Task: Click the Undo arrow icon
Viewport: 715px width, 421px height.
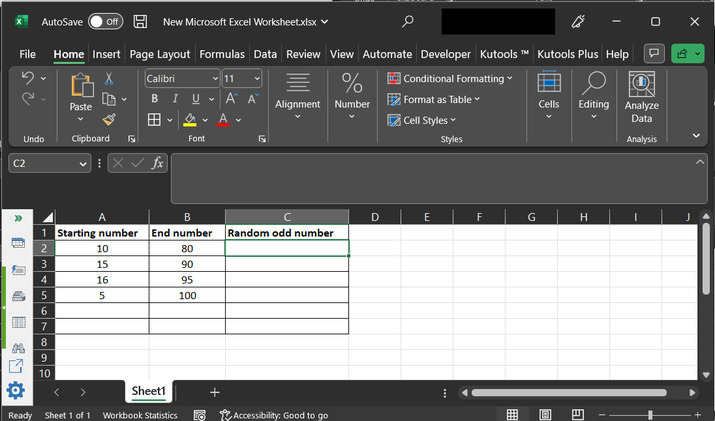Action: click(28, 78)
